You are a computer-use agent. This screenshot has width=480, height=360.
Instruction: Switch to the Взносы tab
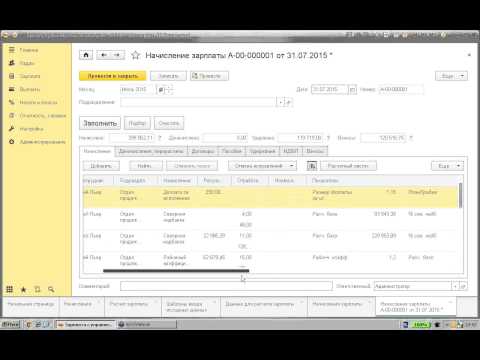point(315,151)
